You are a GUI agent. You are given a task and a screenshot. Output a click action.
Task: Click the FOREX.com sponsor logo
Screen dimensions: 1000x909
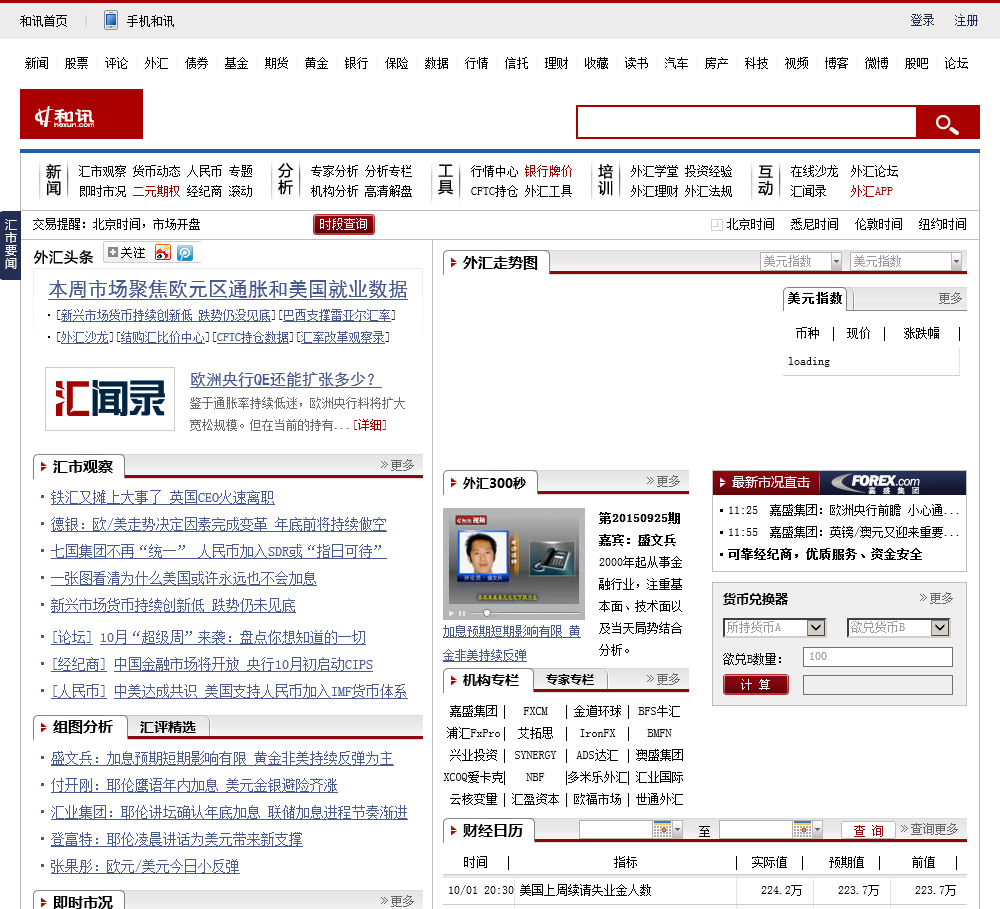[892, 483]
